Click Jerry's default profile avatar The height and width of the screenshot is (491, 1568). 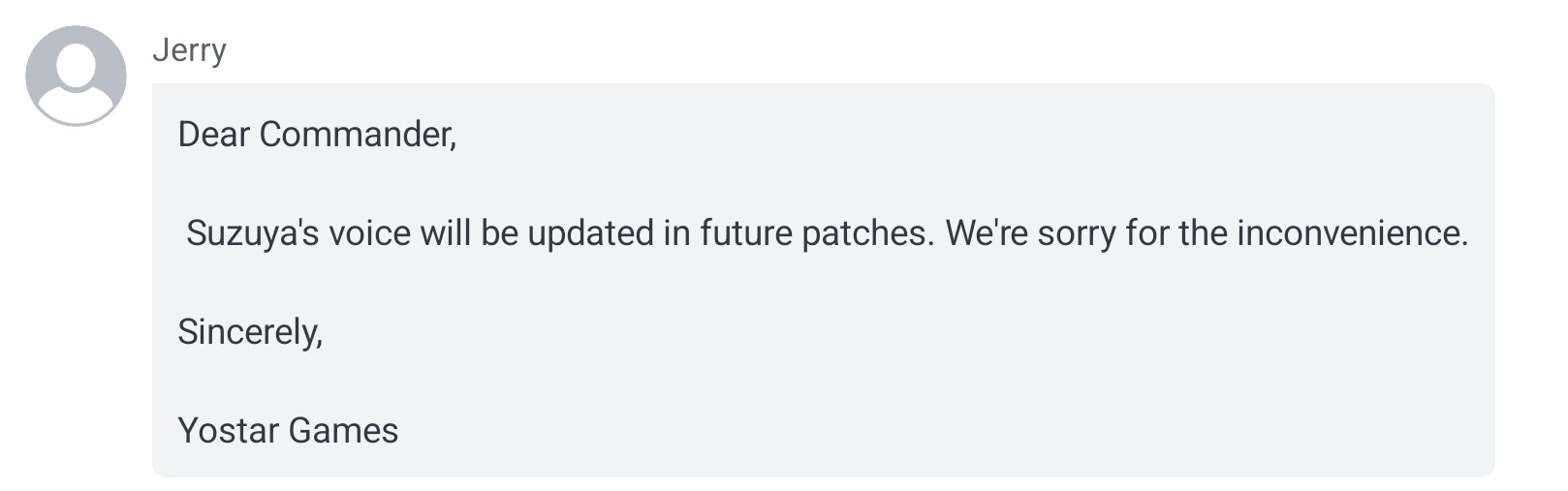point(76,76)
